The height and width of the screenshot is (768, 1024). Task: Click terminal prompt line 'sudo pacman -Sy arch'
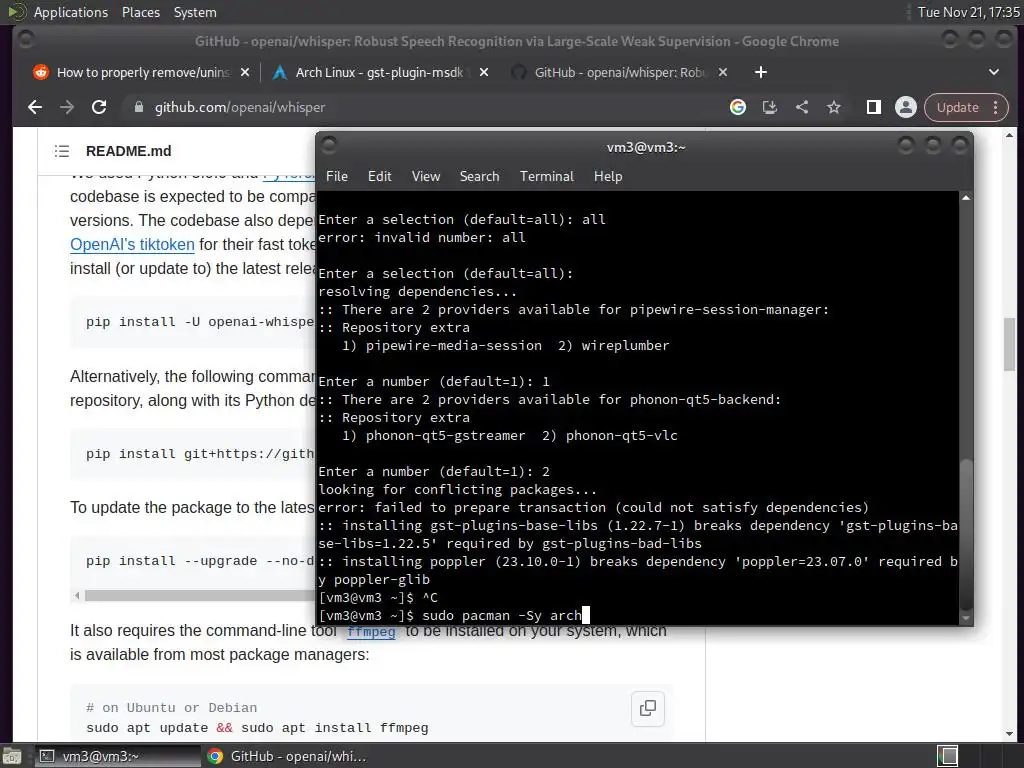(x=450, y=615)
